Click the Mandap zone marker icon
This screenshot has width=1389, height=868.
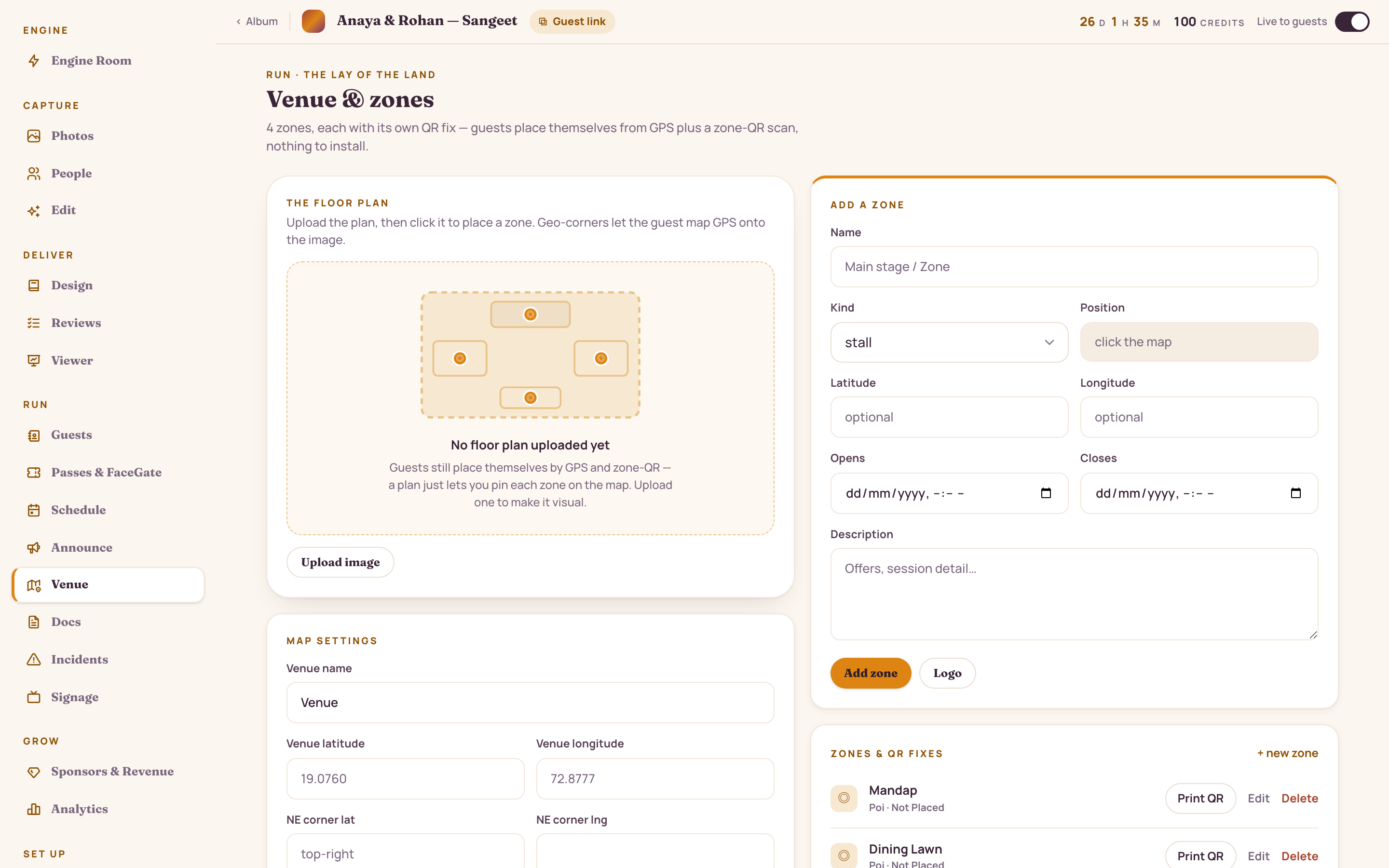point(844,798)
